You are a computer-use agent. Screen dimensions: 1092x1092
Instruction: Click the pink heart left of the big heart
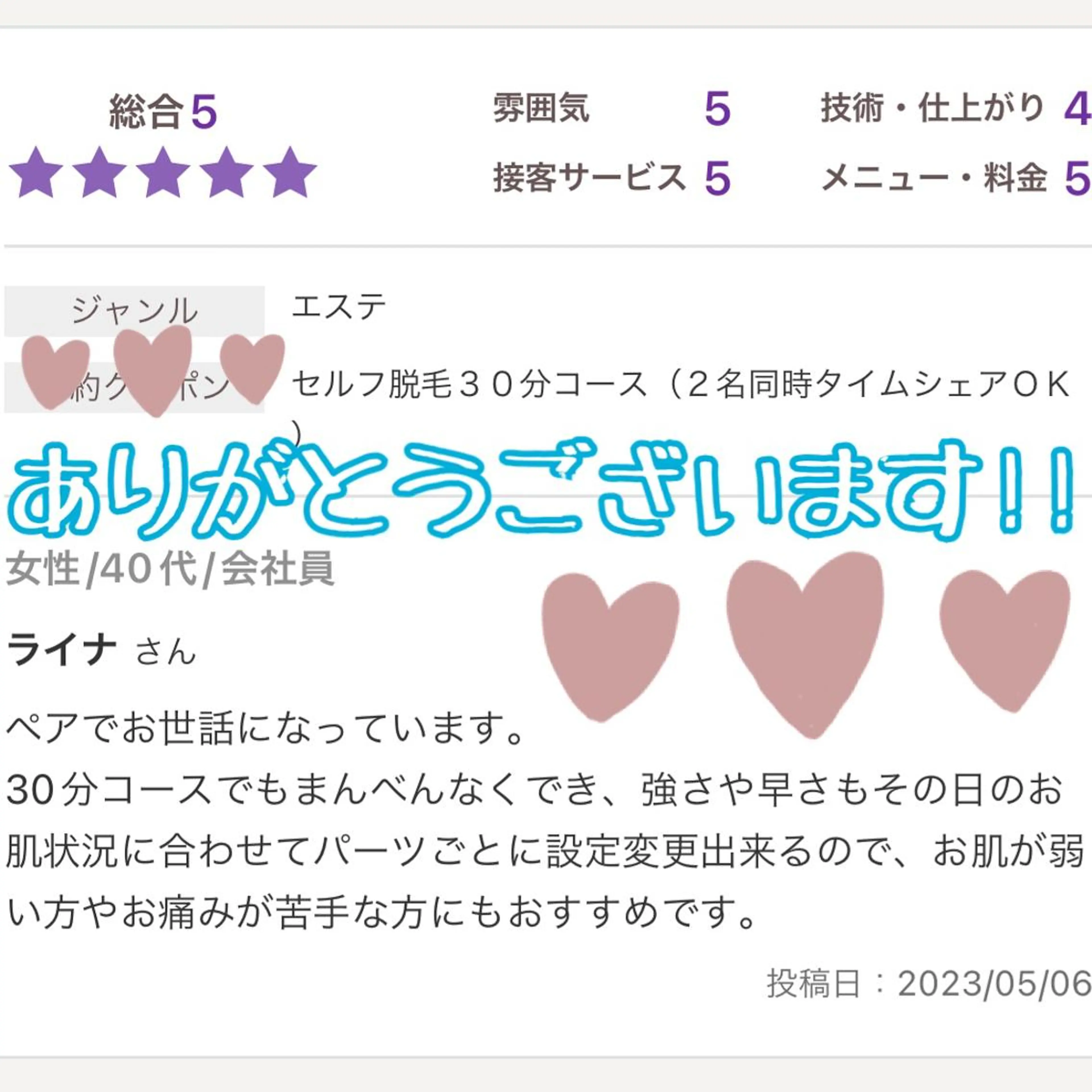(611, 647)
